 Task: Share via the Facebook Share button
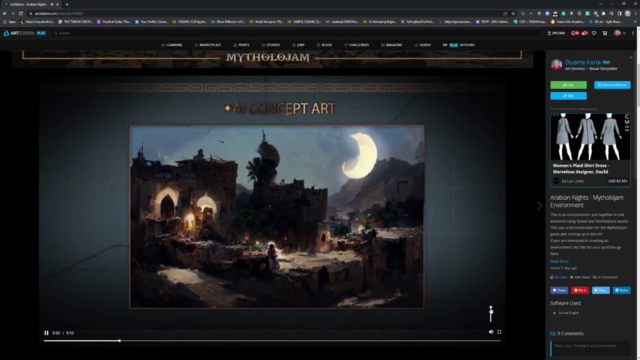tap(559, 290)
